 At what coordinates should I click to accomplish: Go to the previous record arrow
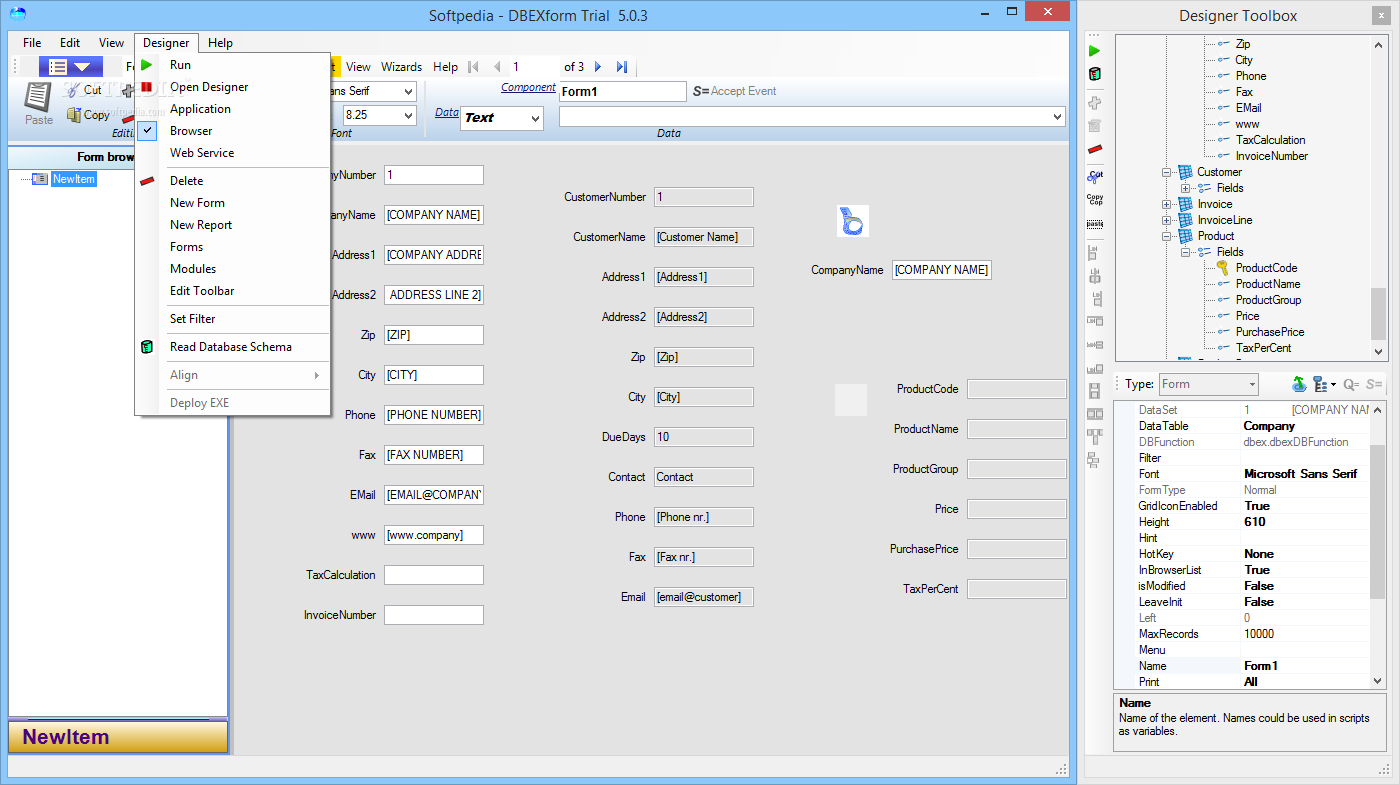[497, 67]
